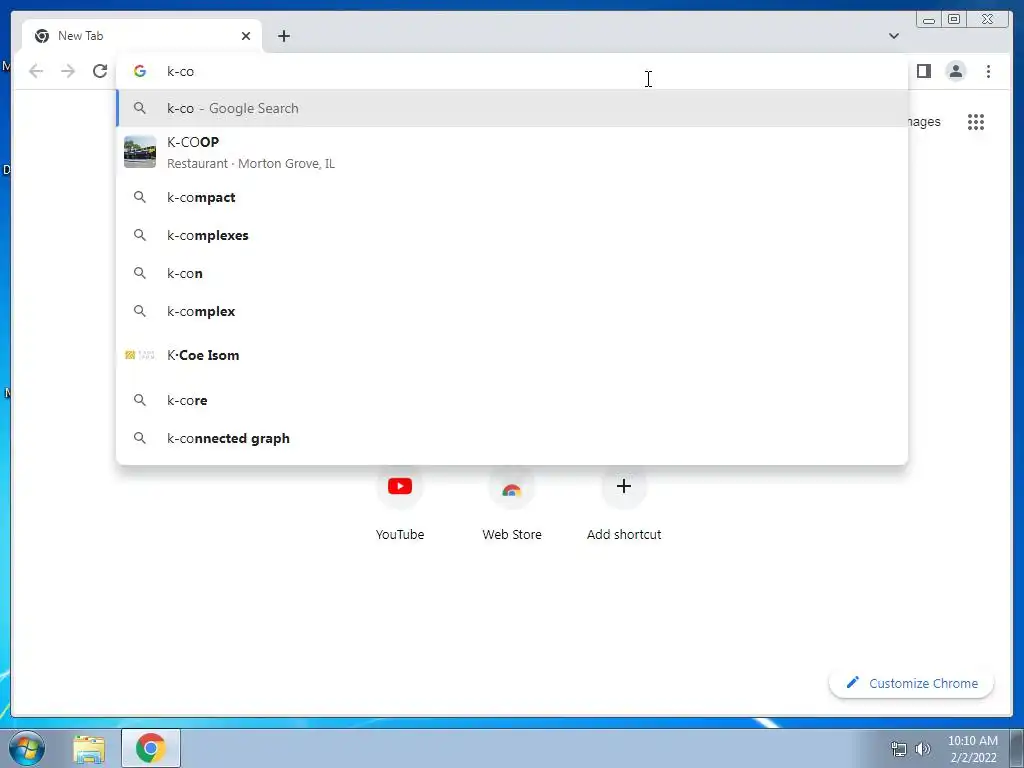Click the browser forward arrow

tap(68, 71)
